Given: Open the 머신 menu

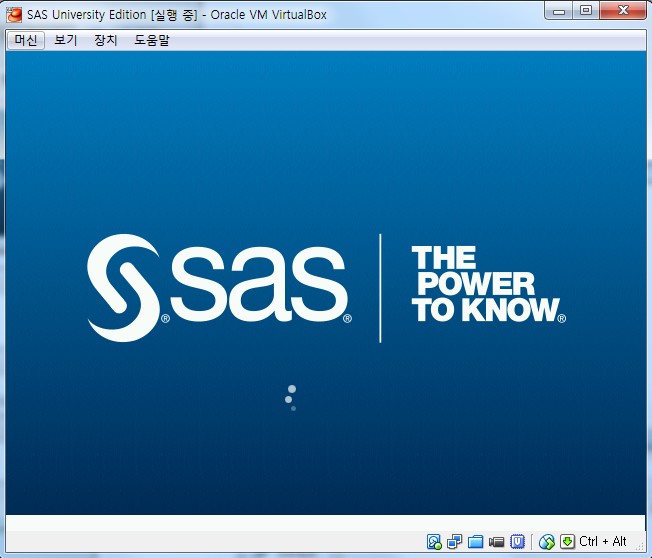Looking at the screenshot, I should tap(26, 40).
